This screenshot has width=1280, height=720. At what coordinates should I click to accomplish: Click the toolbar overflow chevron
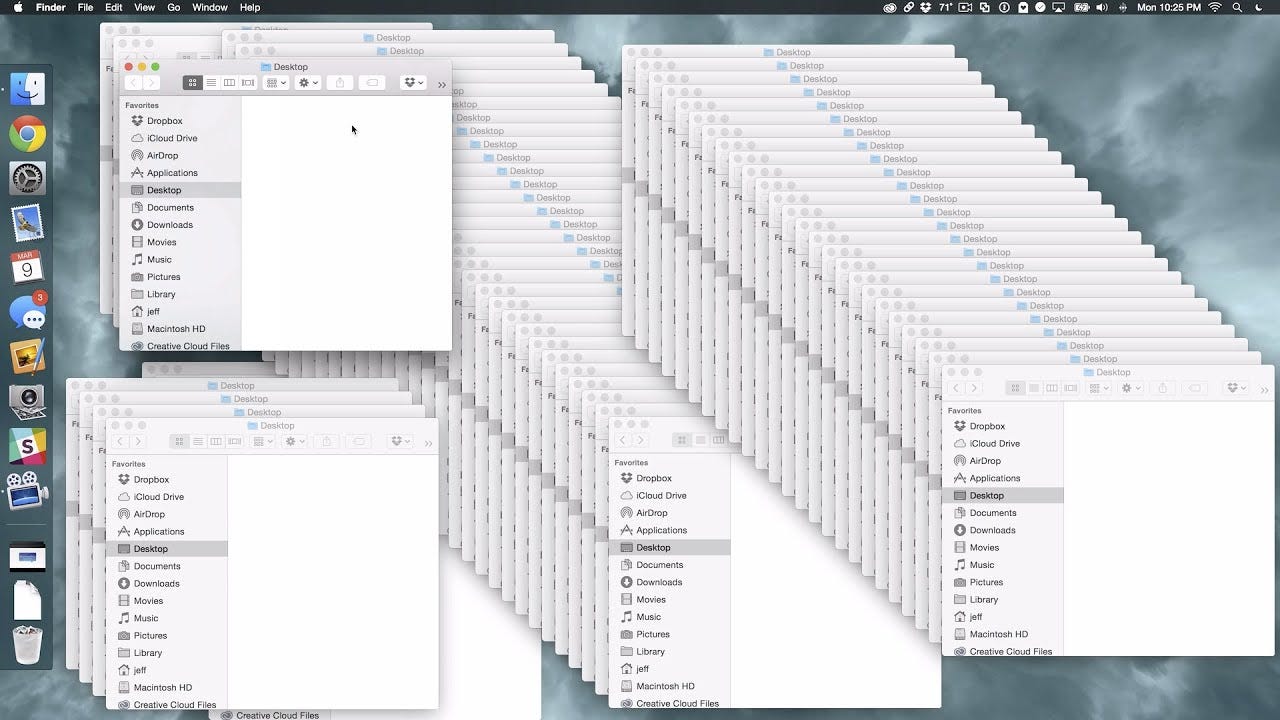442,82
